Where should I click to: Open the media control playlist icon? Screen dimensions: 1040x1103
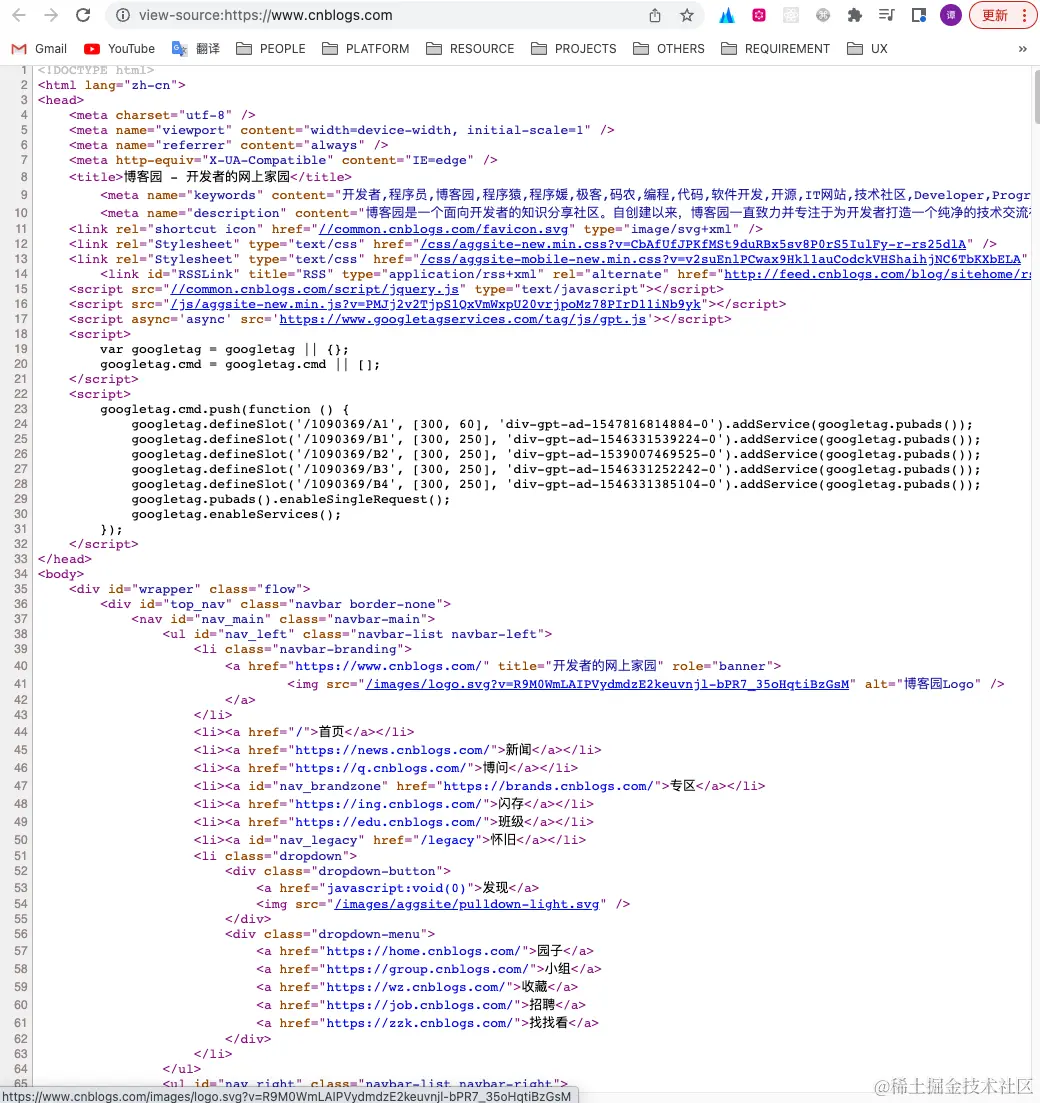(887, 15)
